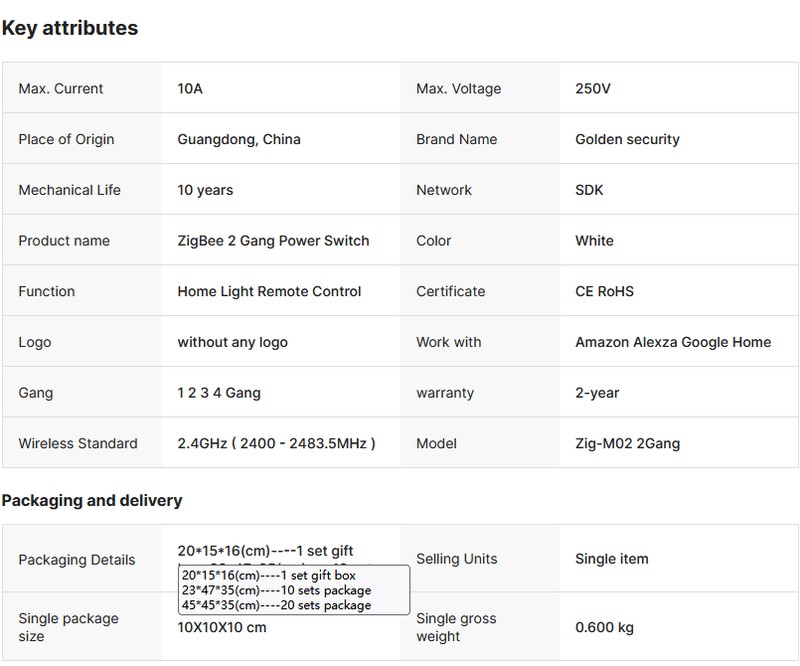Click the Zig-M02 2Gang model value
800x666 pixels.
click(627, 443)
